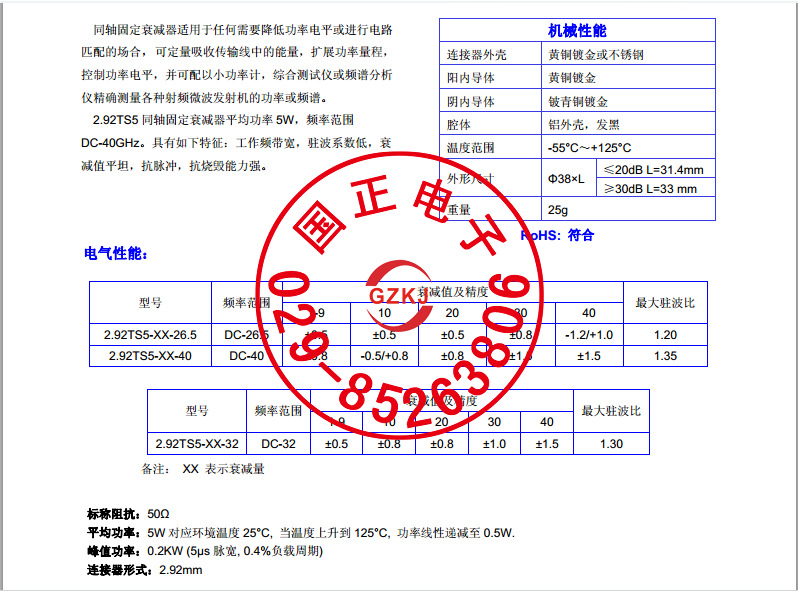
Task: Select the ≥30dB L=33 mm cell
Action: click(x=650, y=189)
